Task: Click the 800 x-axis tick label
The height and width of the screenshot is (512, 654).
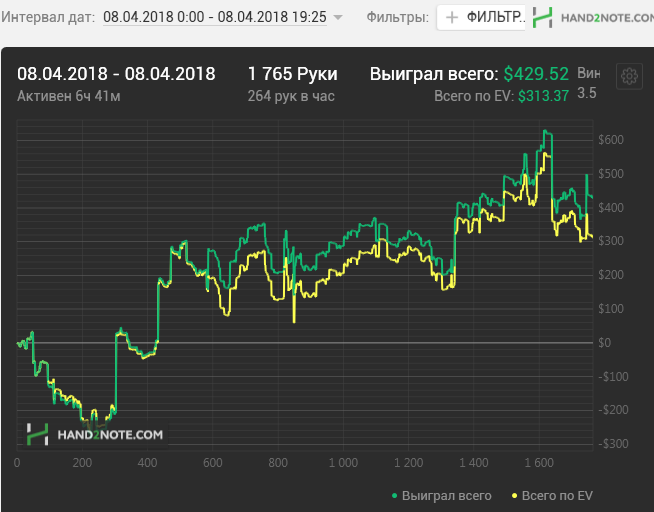Action: click(x=278, y=463)
